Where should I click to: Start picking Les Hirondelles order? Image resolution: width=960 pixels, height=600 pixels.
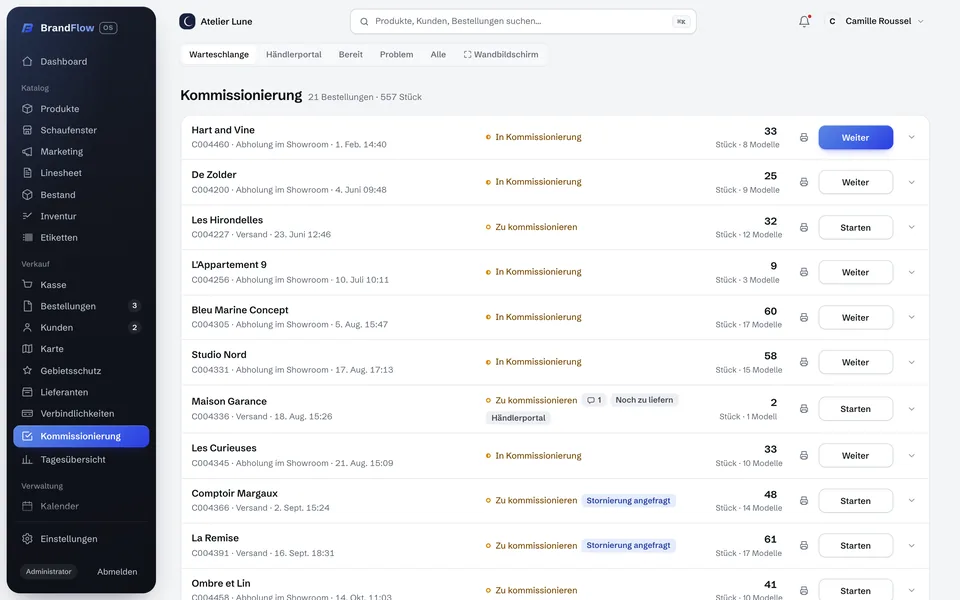[855, 228]
